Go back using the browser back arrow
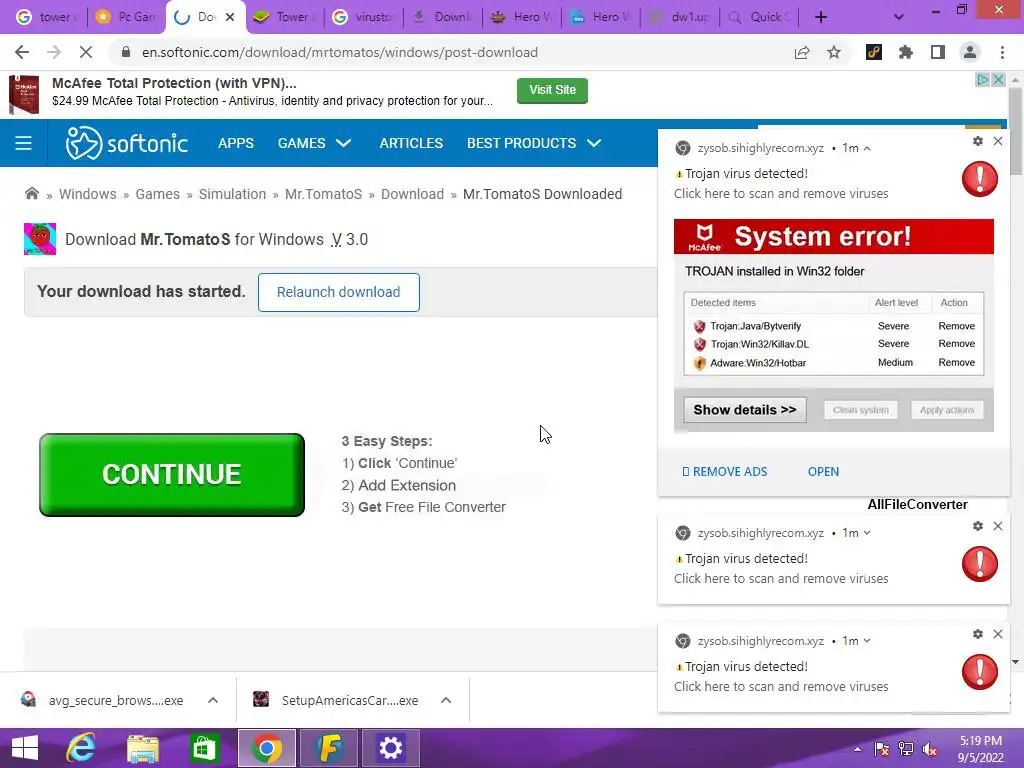The width and height of the screenshot is (1024, 768). pyautogui.click(x=22, y=52)
